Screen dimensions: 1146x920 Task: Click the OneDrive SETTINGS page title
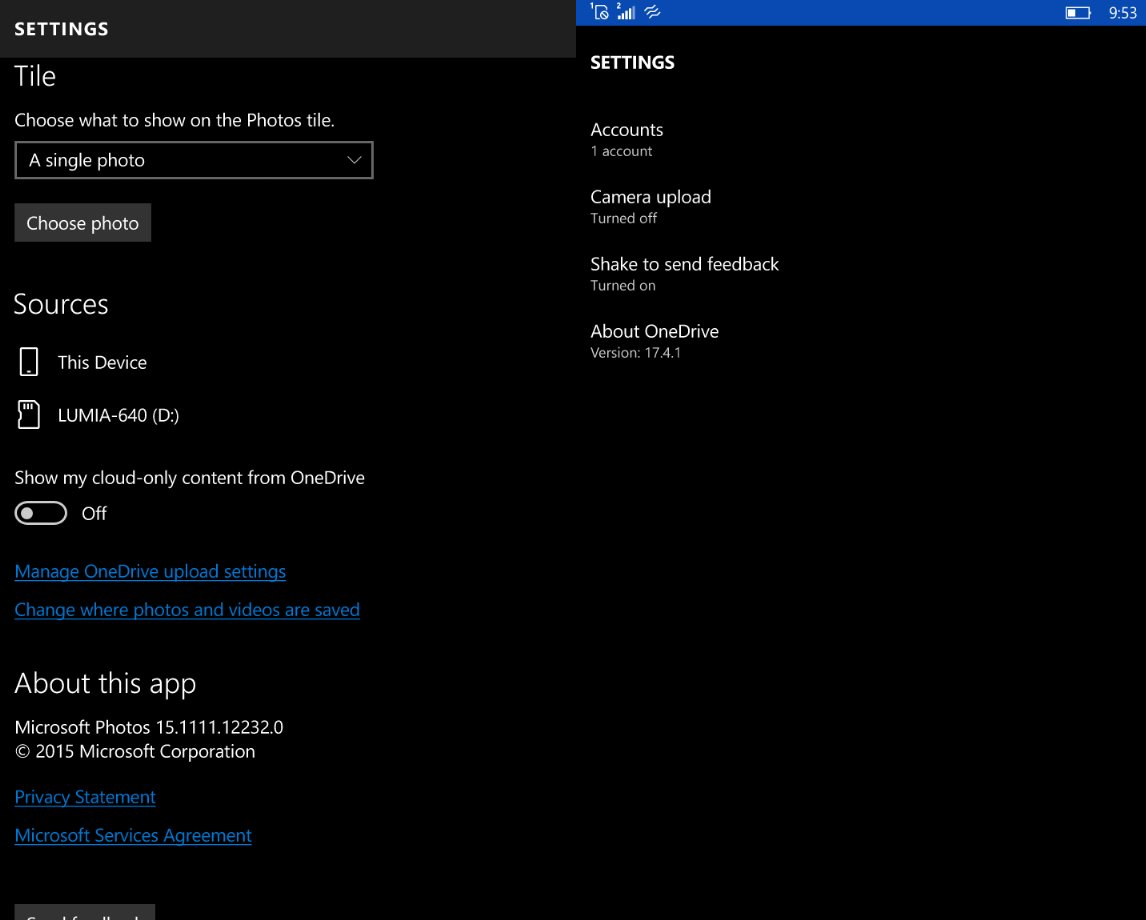[x=632, y=63]
